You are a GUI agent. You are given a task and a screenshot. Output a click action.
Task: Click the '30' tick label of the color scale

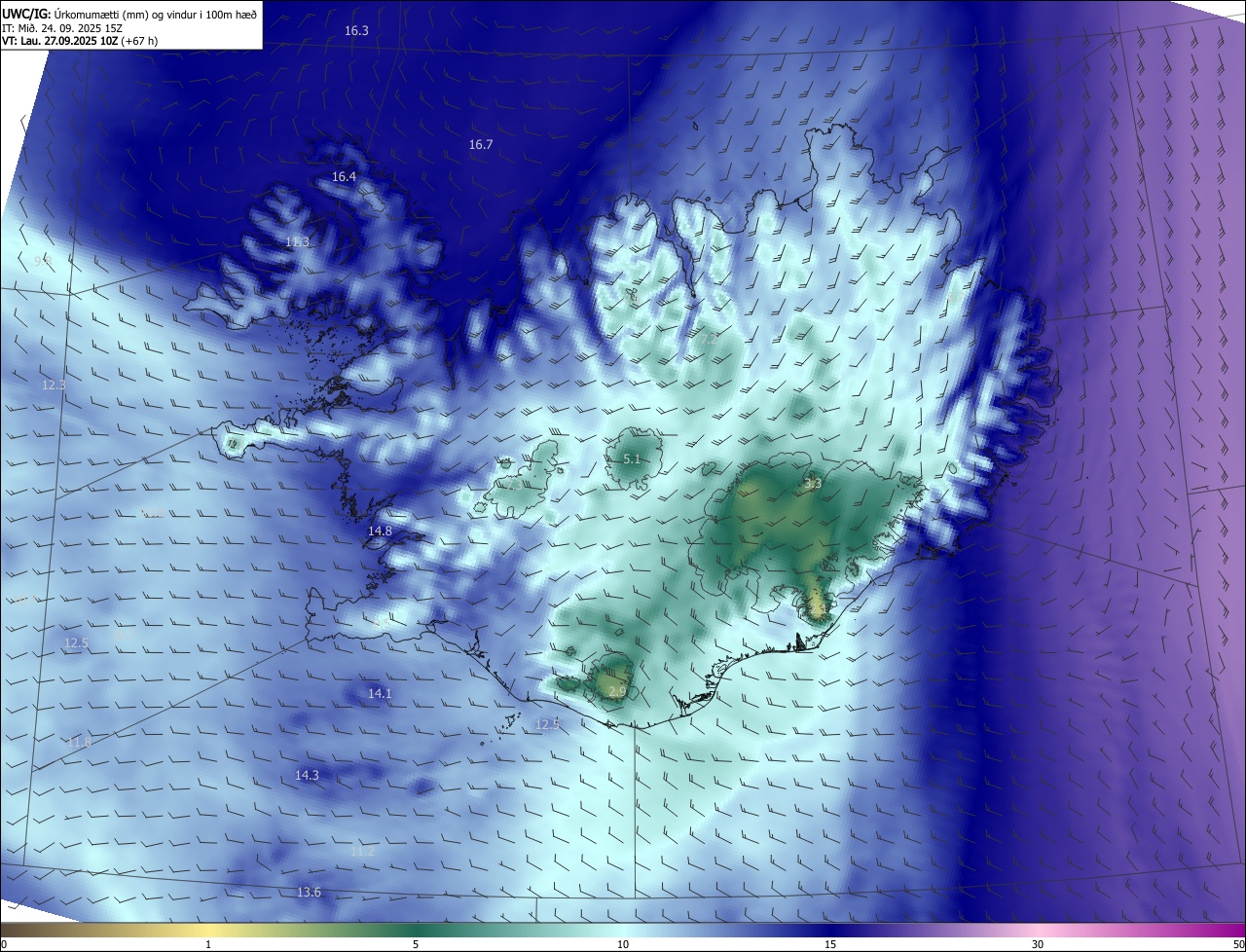tap(1038, 944)
